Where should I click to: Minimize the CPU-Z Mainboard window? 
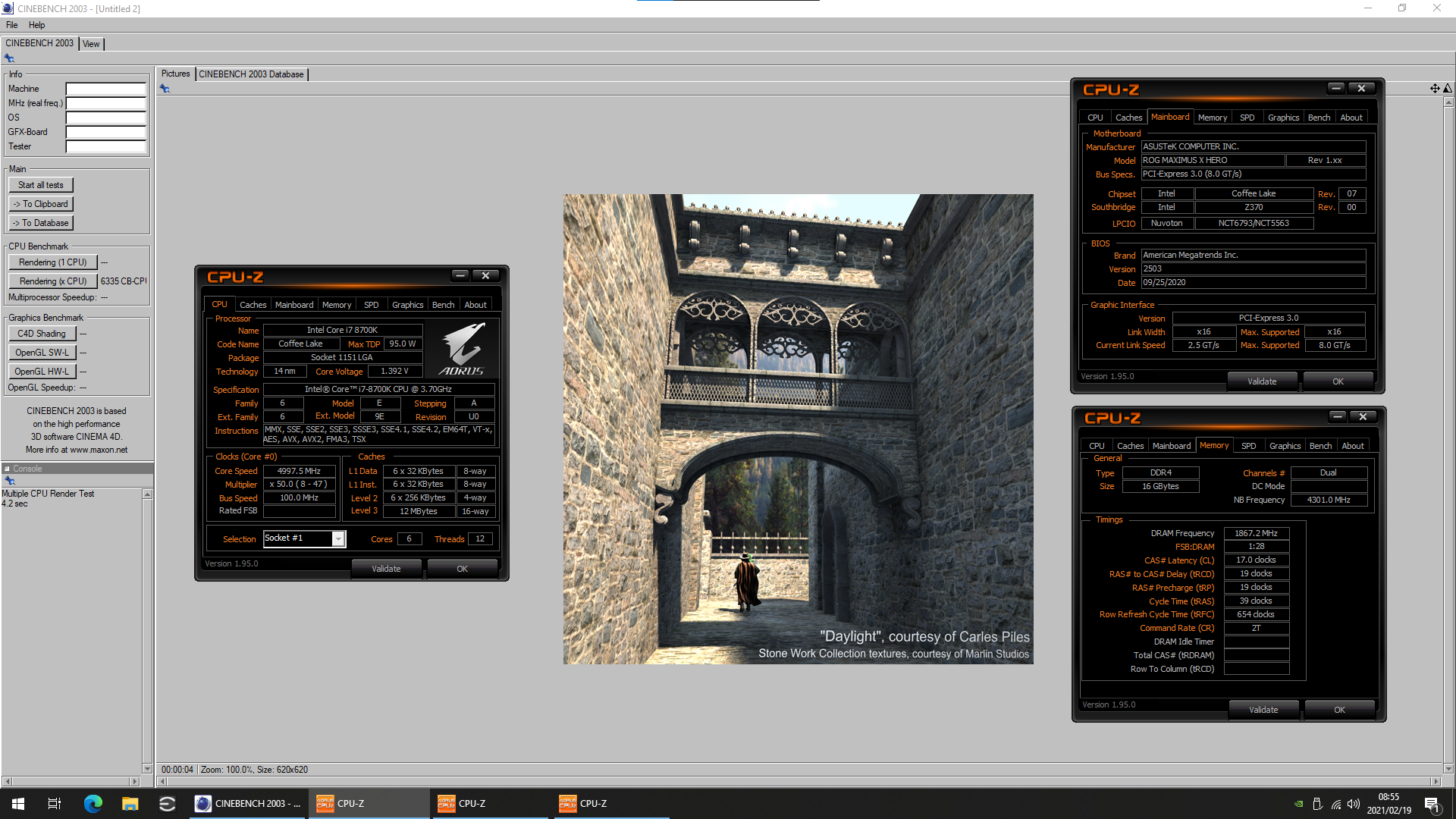[1336, 88]
